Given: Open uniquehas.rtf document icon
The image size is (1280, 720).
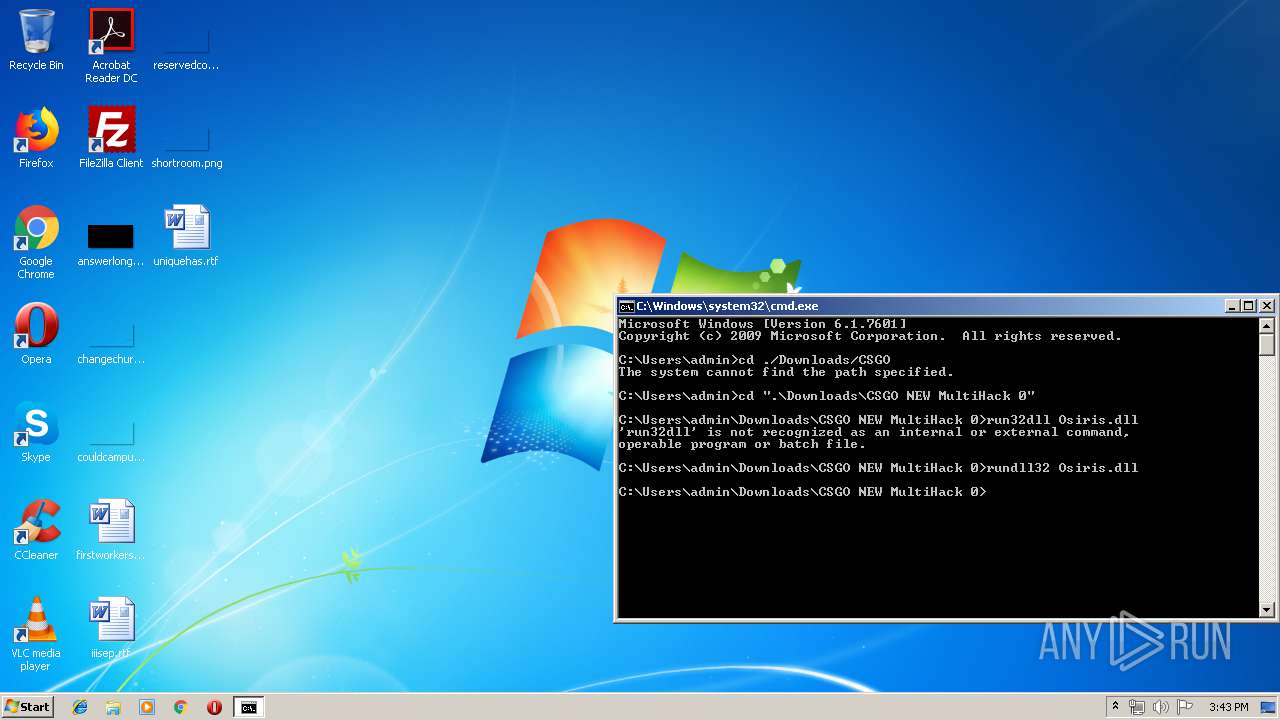Looking at the screenshot, I should click(186, 236).
